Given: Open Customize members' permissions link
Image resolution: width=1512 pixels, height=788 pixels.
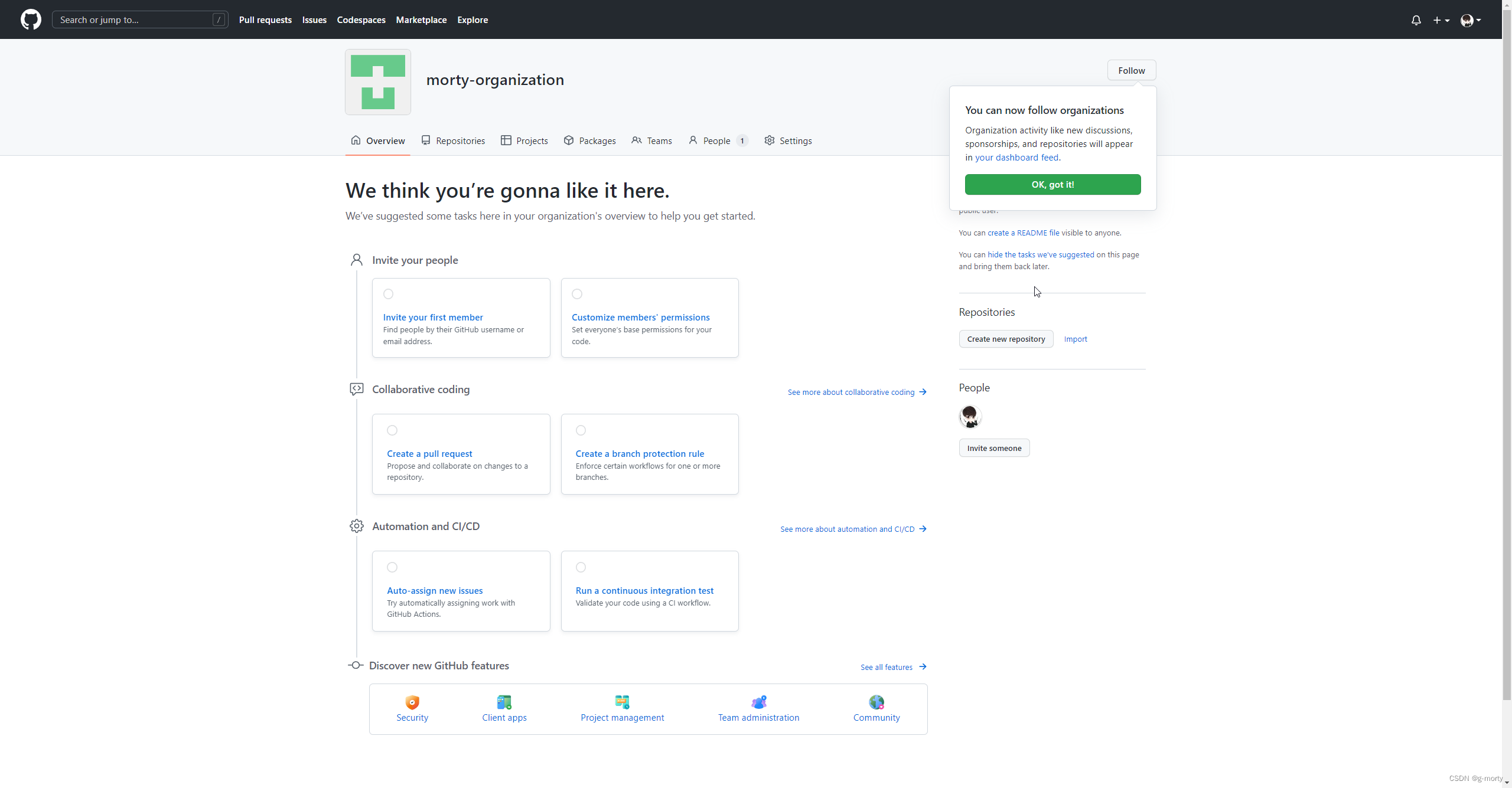Looking at the screenshot, I should [641, 318].
